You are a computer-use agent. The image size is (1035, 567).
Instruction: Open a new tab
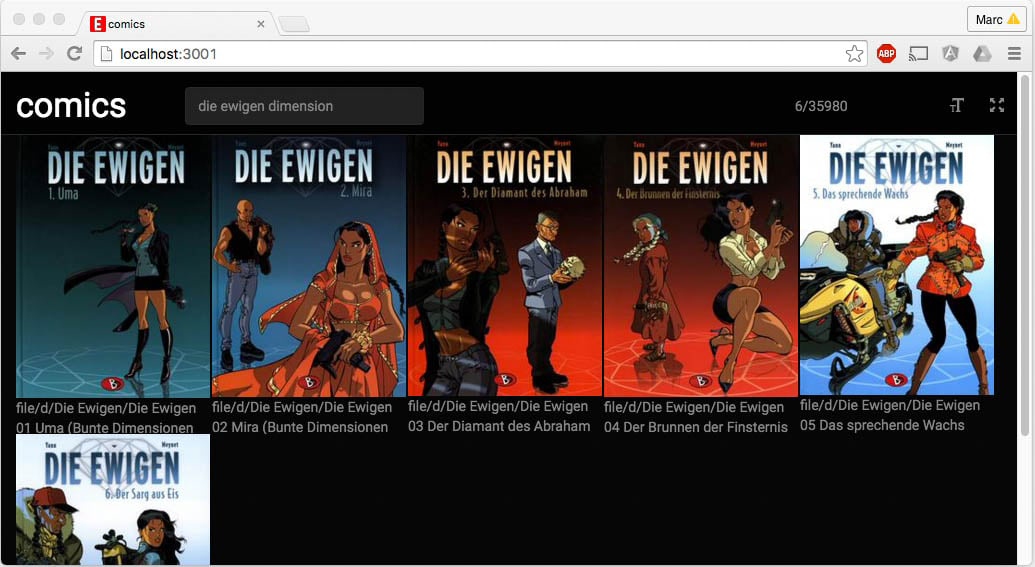[293, 24]
